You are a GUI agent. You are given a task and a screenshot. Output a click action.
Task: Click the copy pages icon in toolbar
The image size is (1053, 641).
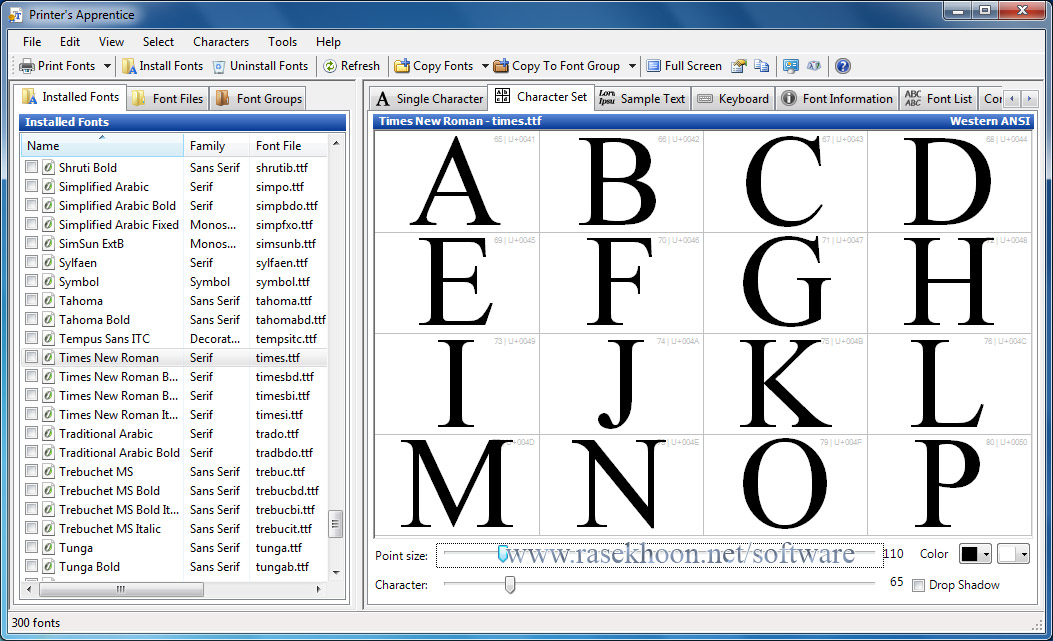762,66
